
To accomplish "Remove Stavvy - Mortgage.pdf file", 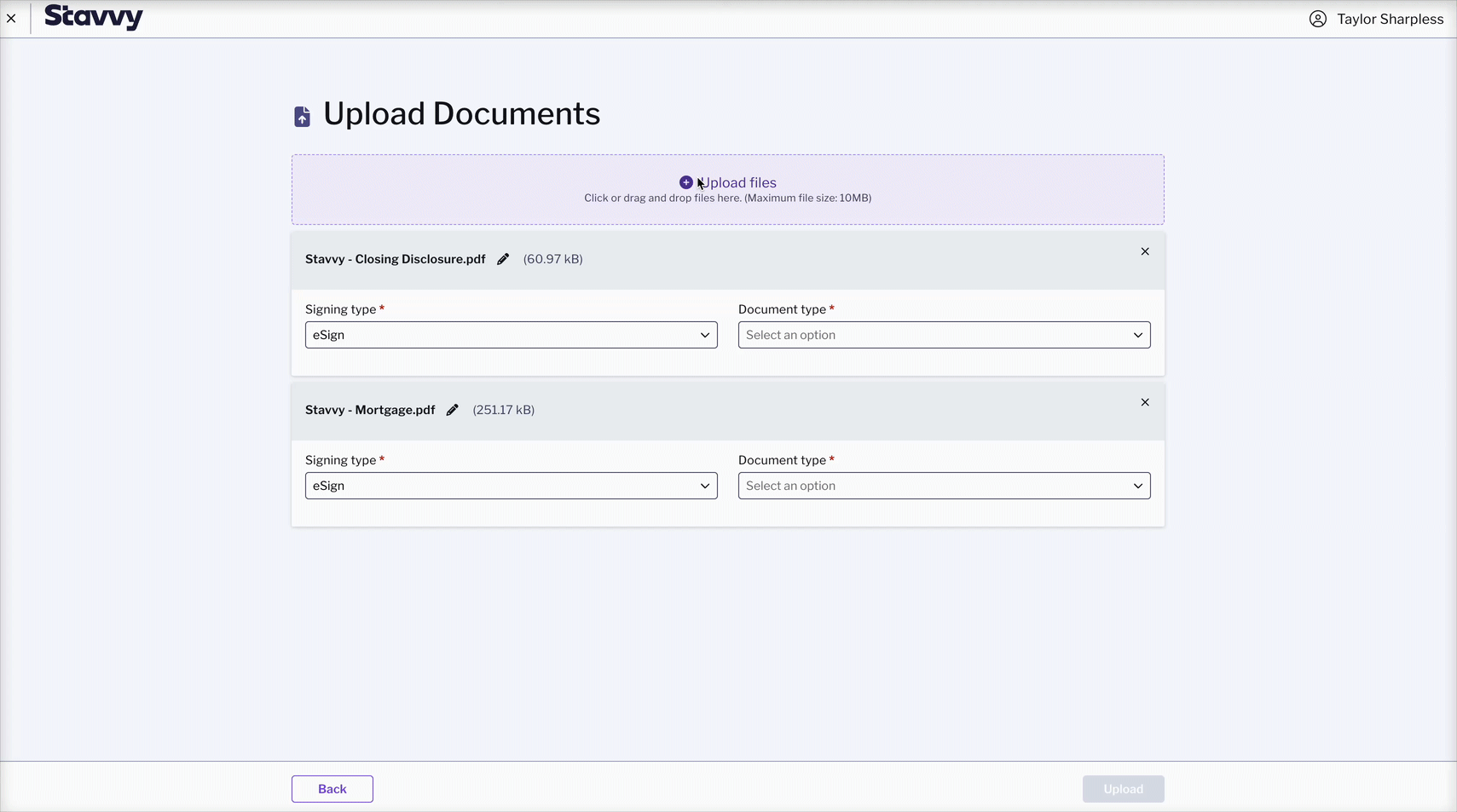I will [x=1145, y=402].
